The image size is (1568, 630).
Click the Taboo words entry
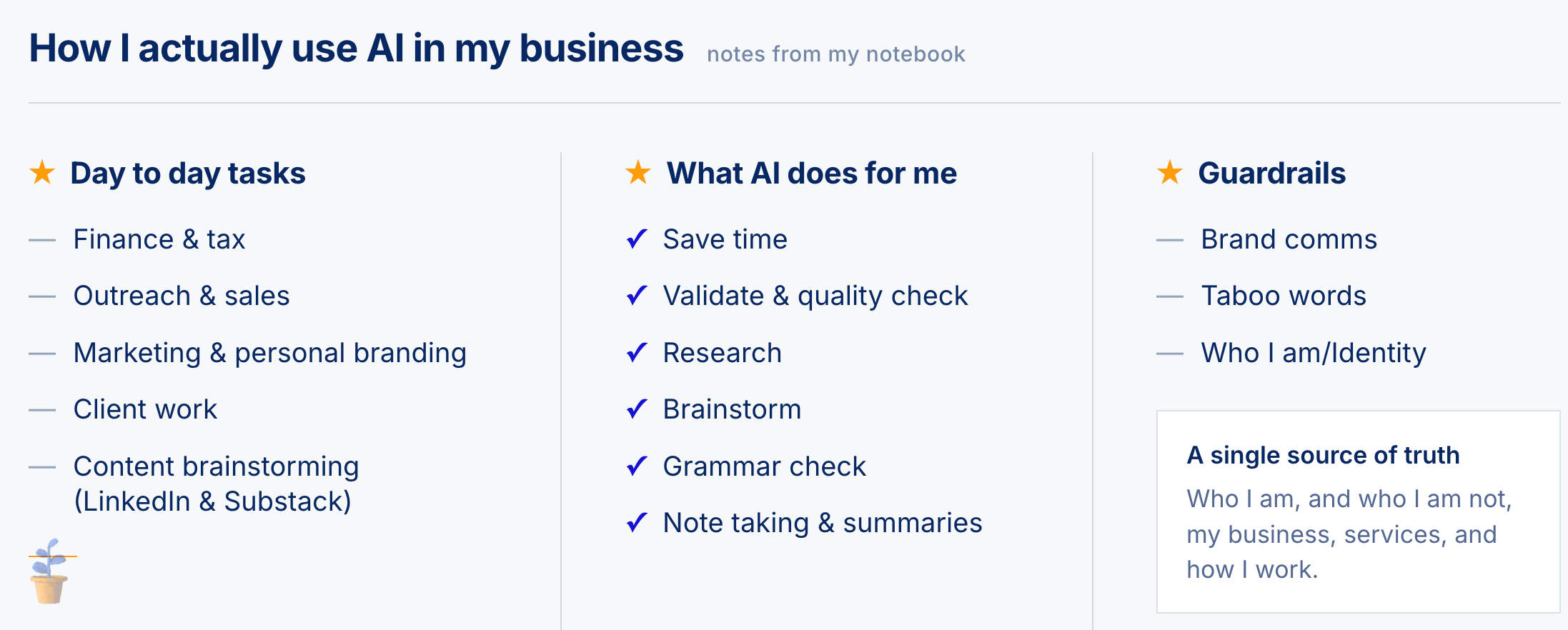coord(1284,296)
